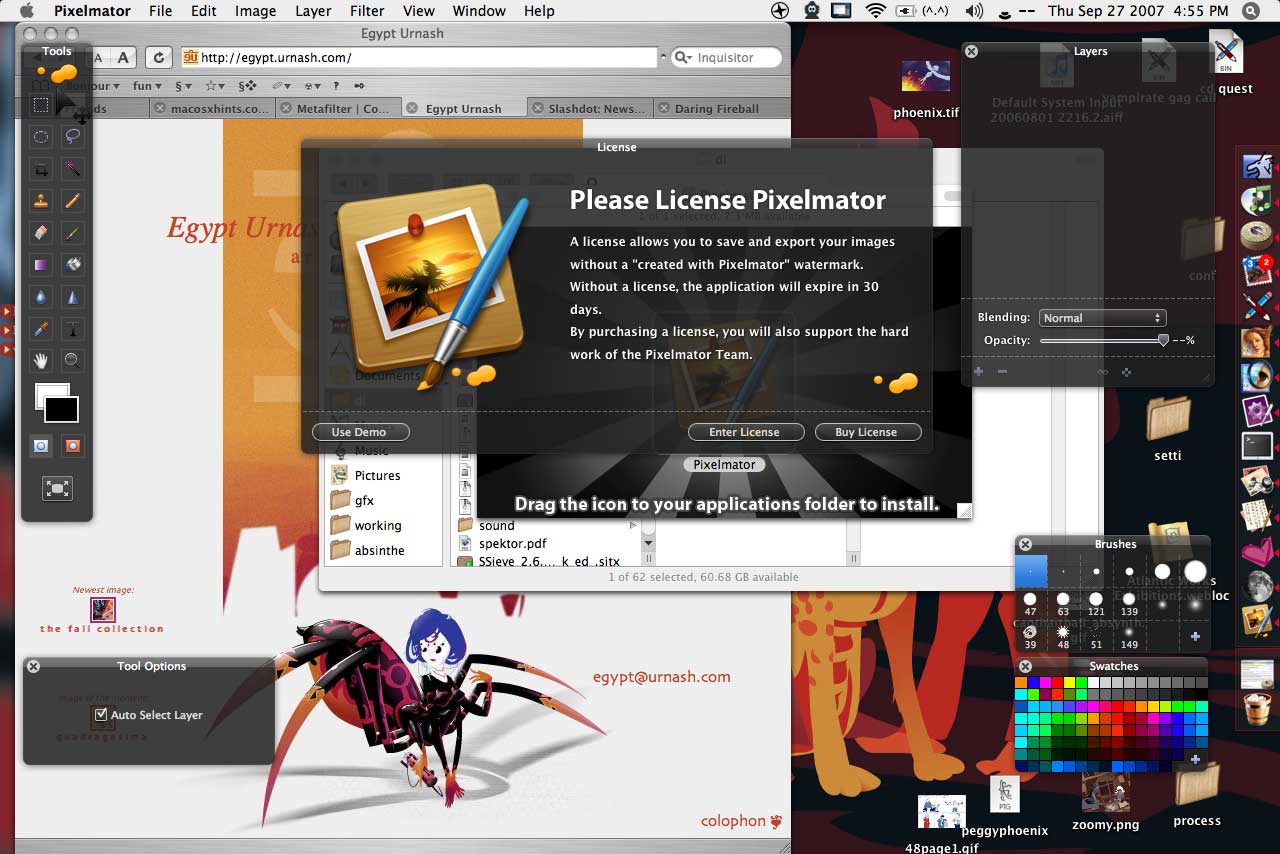
Task: Toggle full screen mode in Tools palette
Action: pos(57,488)
